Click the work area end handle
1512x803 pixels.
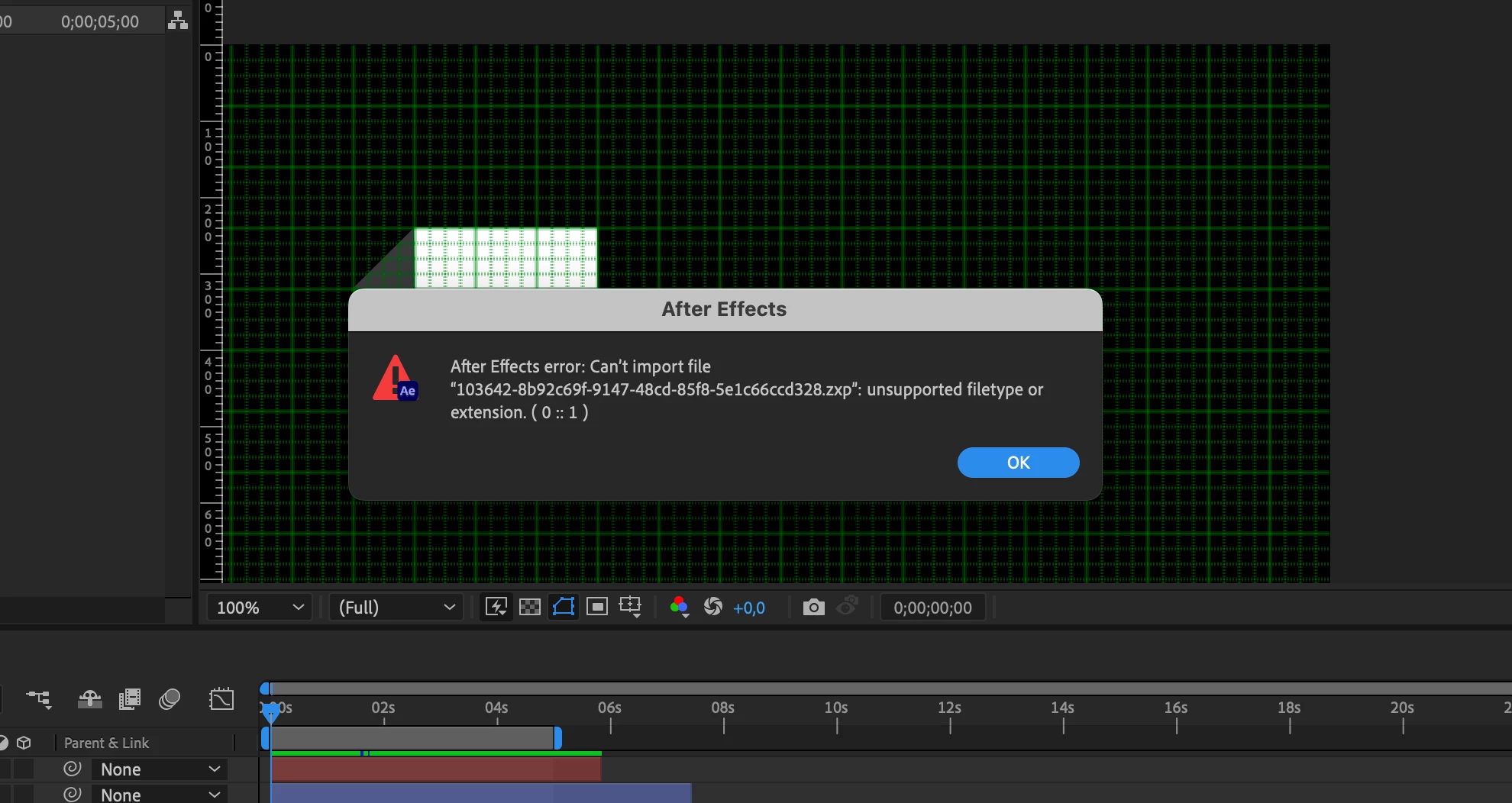[x=557, y=738]
